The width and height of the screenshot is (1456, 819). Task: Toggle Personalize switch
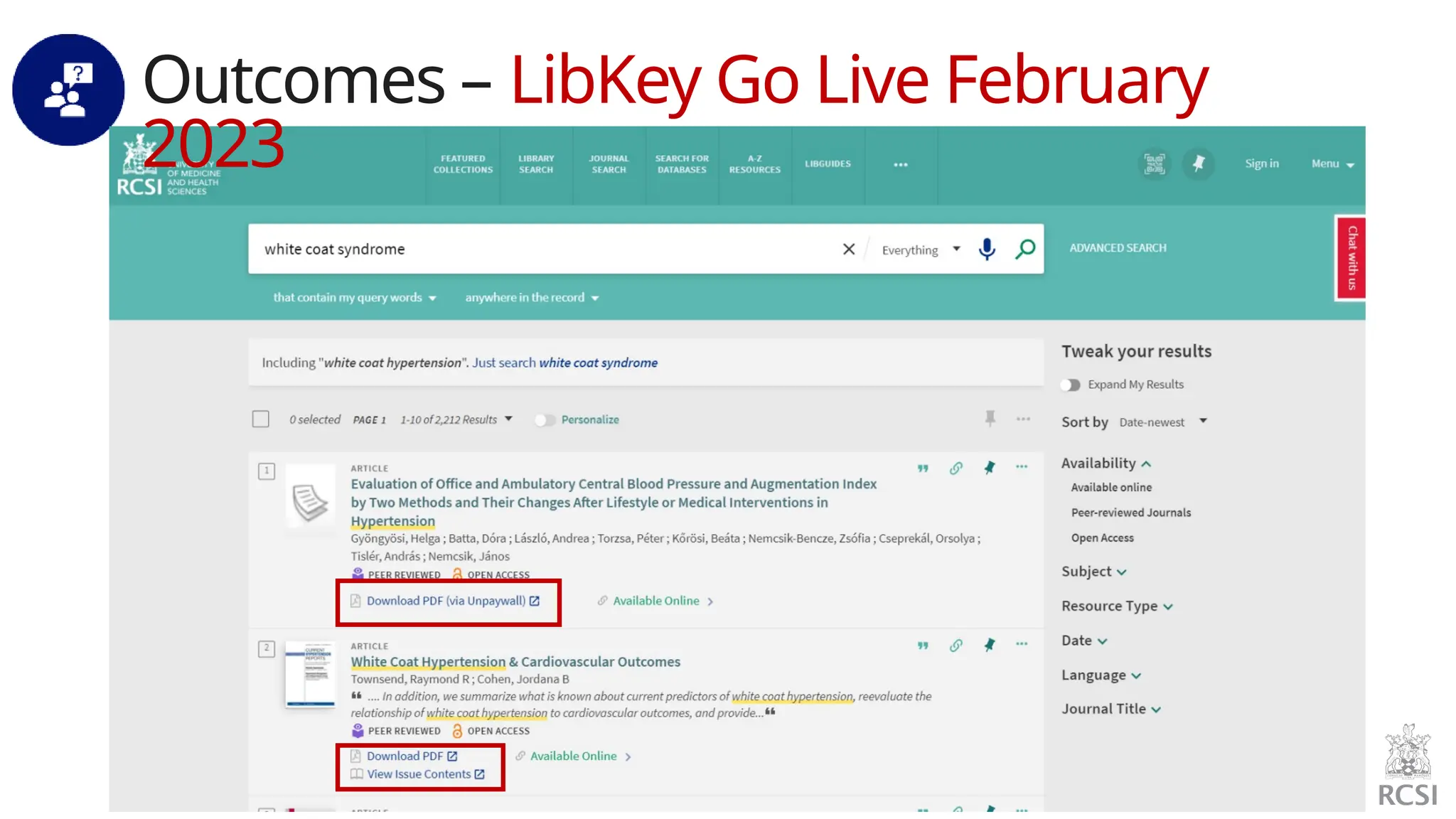tap(545, 420)
